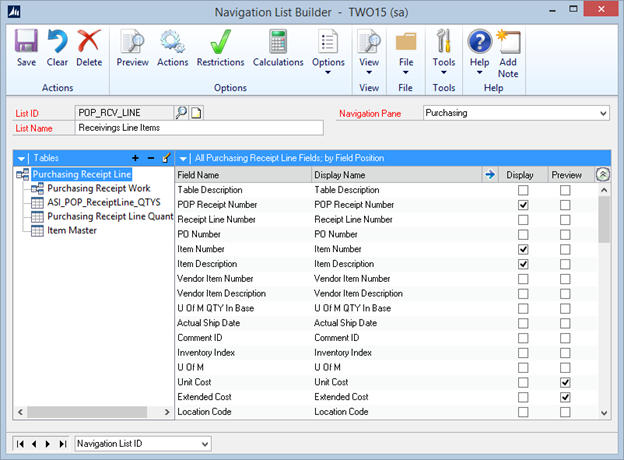Click the List ID field
Screen dimensions: 624x460
[x=124, y=113]
